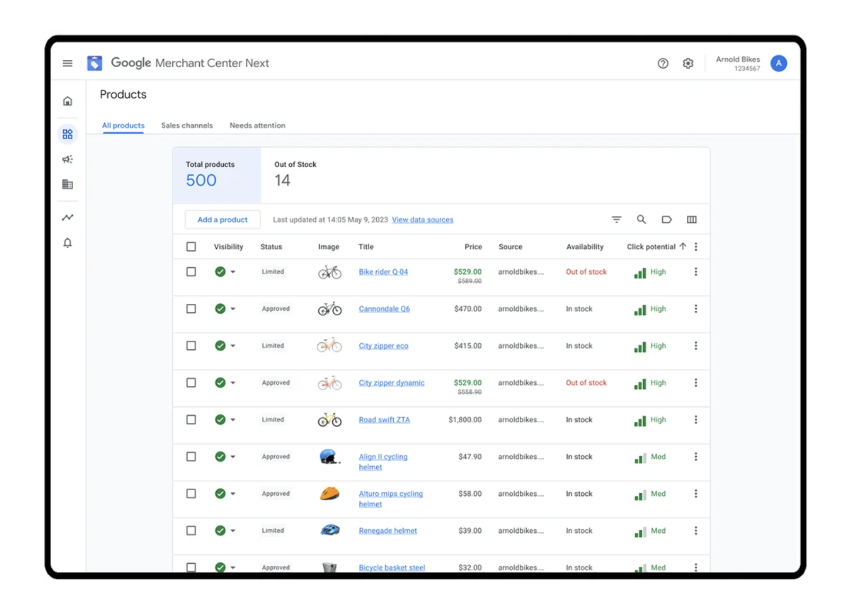Open the settings gear icon
850x616 pixels.
coord(688,63)
